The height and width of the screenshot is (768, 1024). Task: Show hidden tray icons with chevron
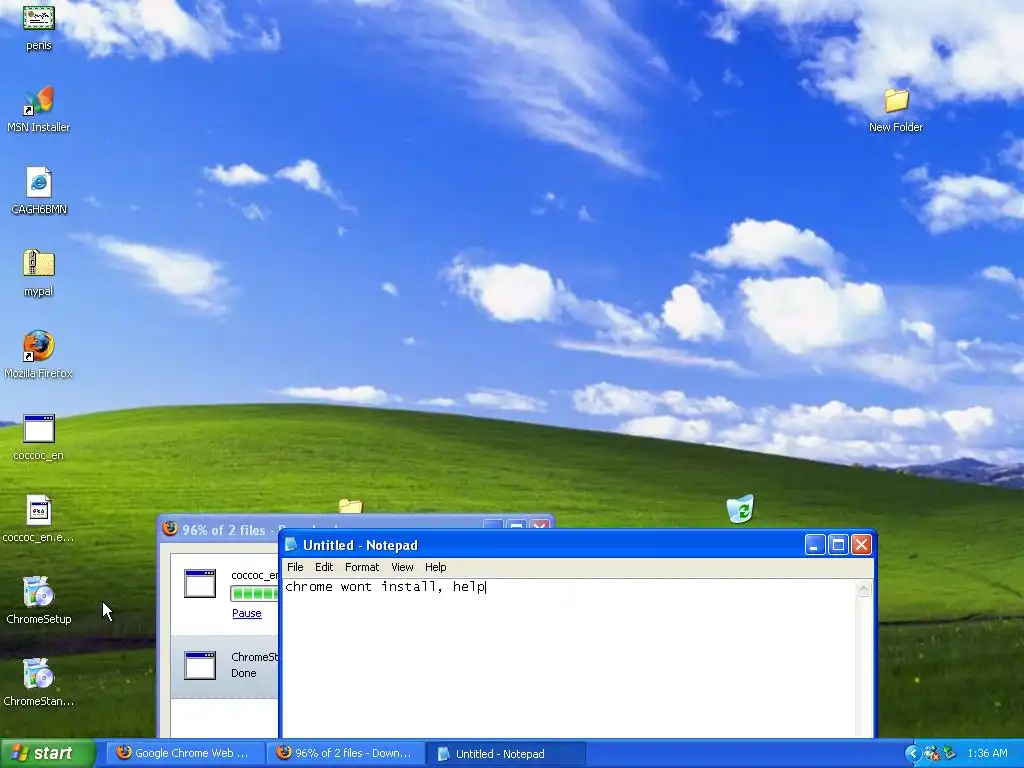coord(913,754)
